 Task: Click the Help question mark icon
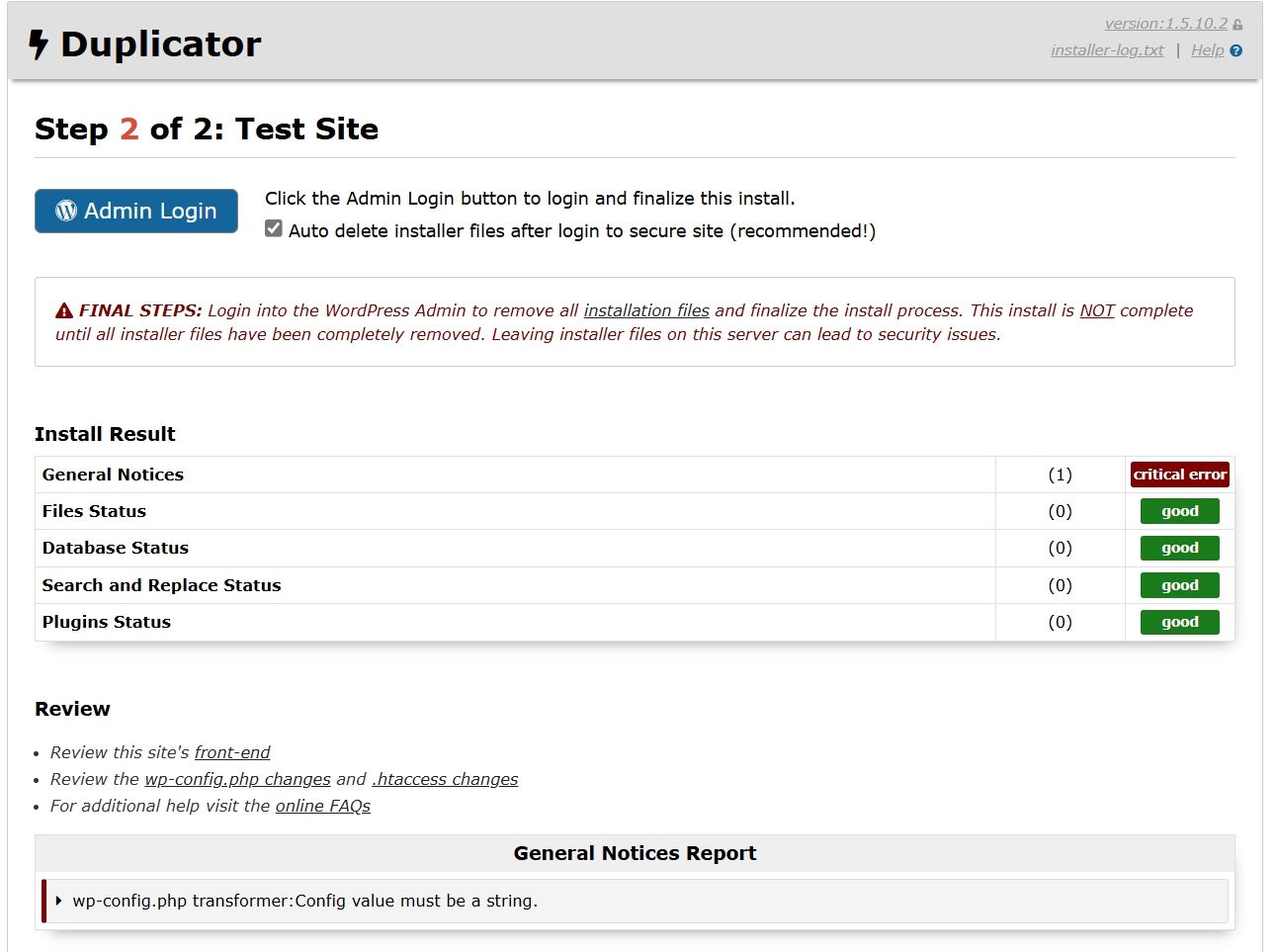click(1235, 50)
